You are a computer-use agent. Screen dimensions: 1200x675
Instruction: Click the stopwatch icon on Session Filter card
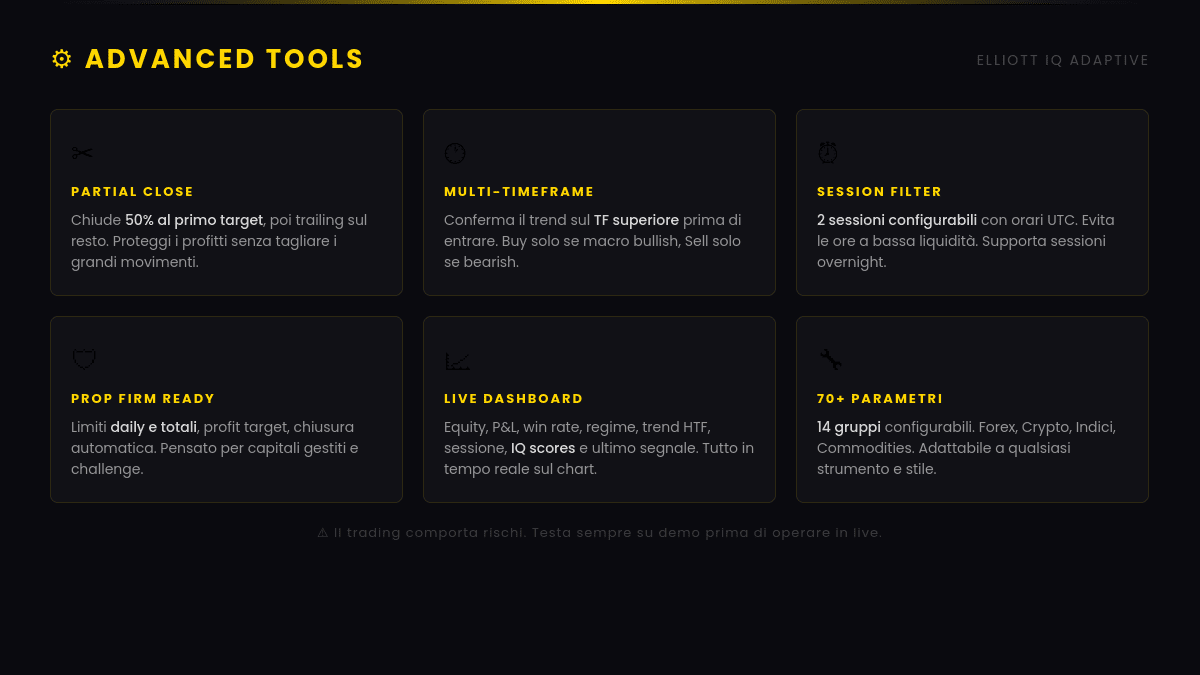pyautogui.click(x=828, y=152)
